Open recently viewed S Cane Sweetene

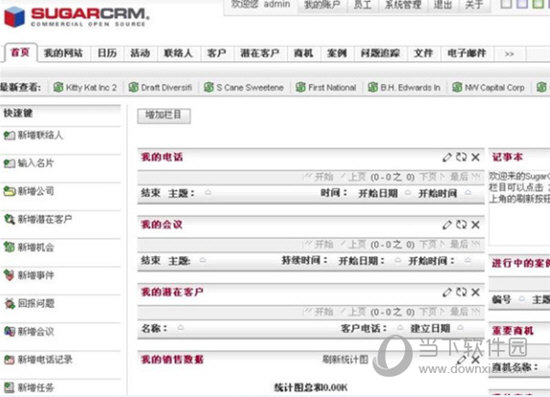tap(244, 87)
